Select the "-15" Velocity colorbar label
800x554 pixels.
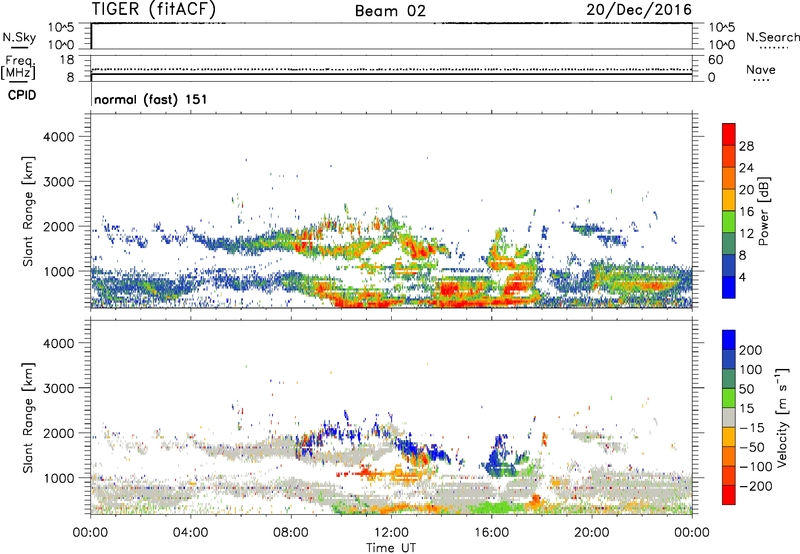tap(752, 428)
